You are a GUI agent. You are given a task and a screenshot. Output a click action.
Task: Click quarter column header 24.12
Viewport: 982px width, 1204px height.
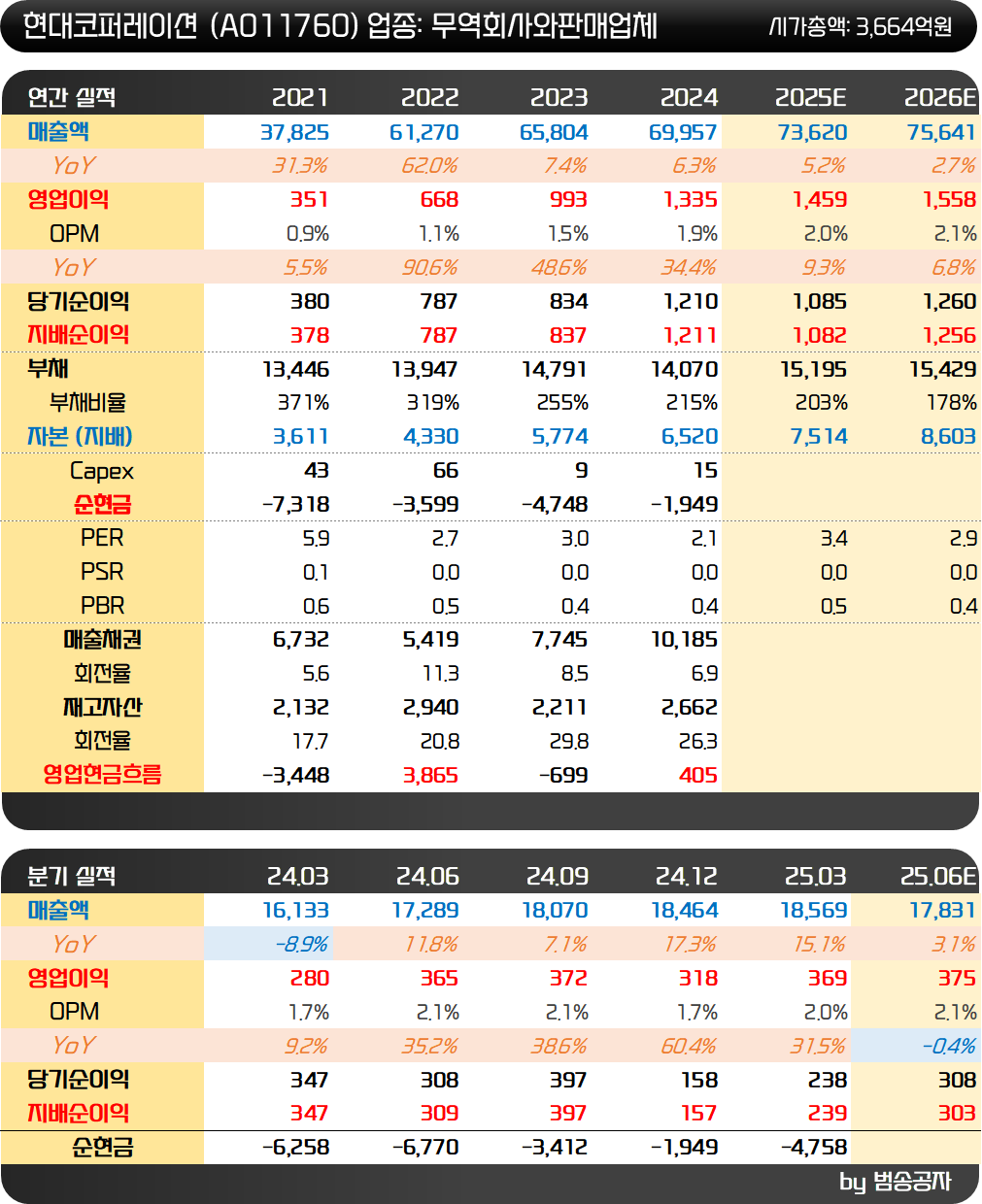(687, 876)
